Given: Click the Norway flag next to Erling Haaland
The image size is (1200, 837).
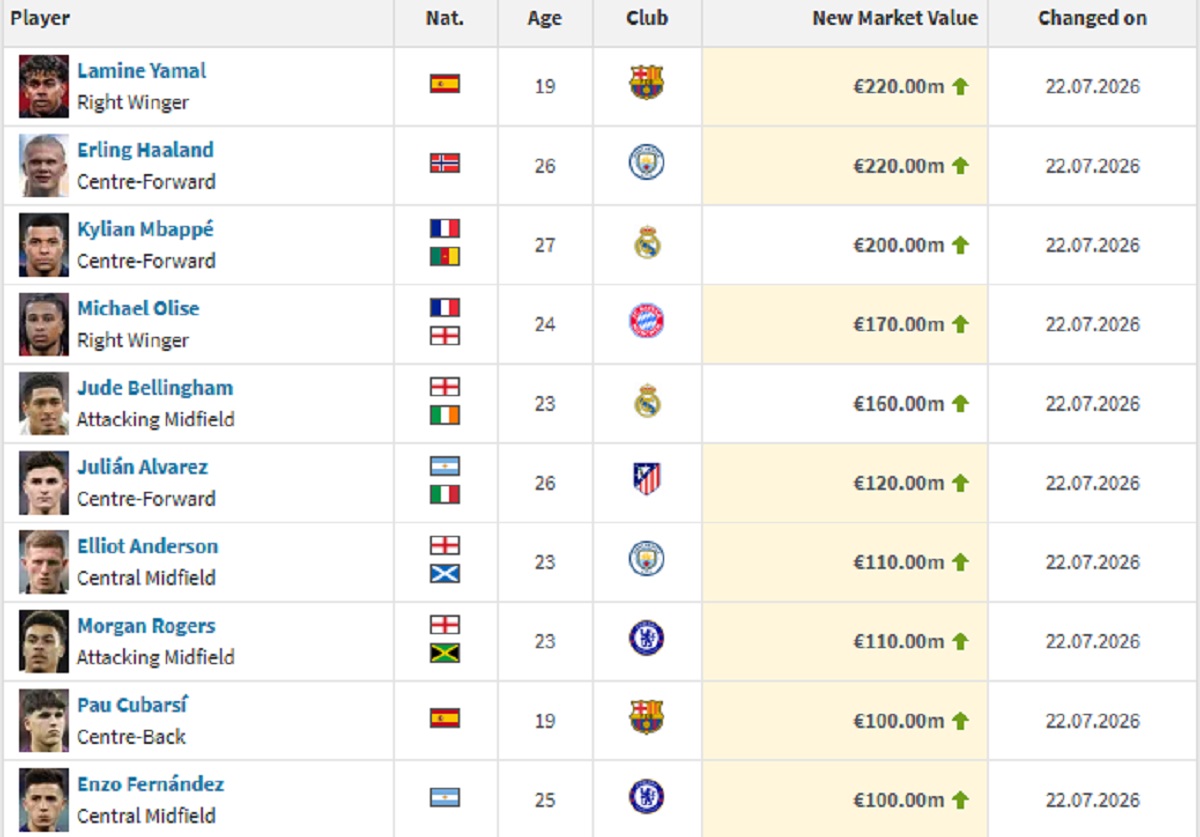Looking at the screenshot, I should pyautogui.click(x=445, y=162).
